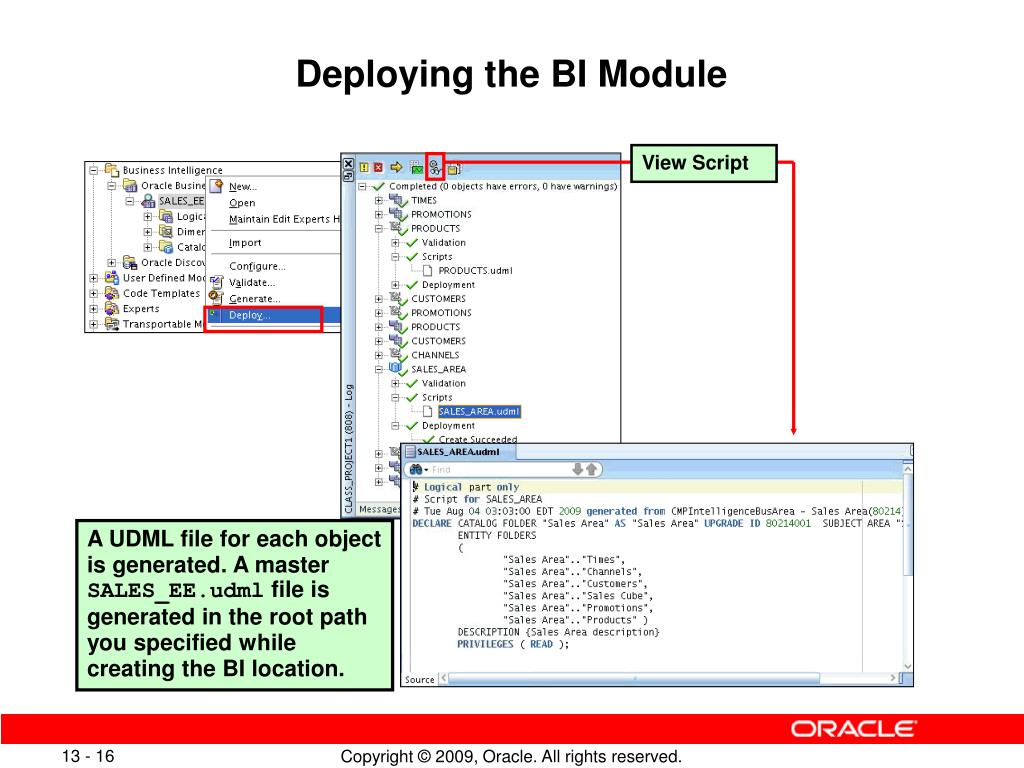The width and height of the screenshot is (1024, 768).
Task: Click the find-previous up arrow in script viewer
Action: tap(592, 469)
